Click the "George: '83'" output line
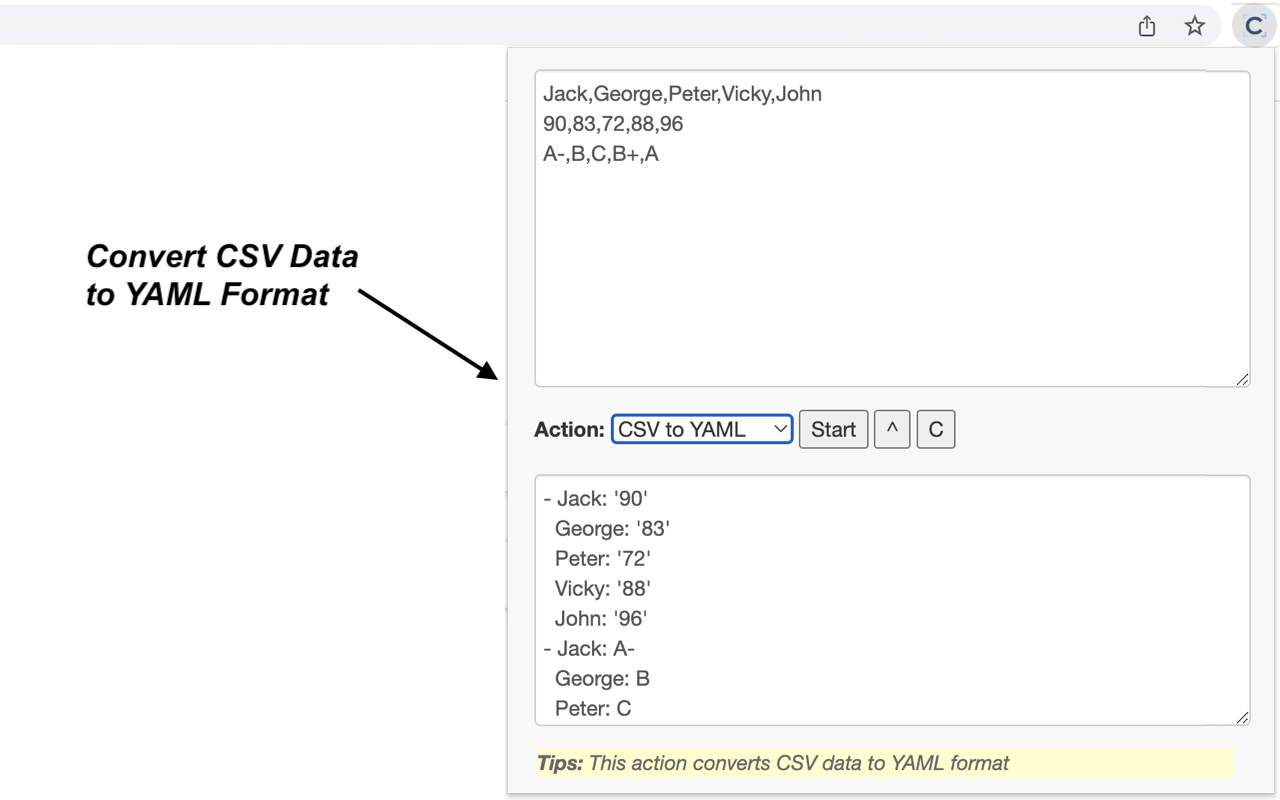The image size is (1280, 800). (612, 528)
